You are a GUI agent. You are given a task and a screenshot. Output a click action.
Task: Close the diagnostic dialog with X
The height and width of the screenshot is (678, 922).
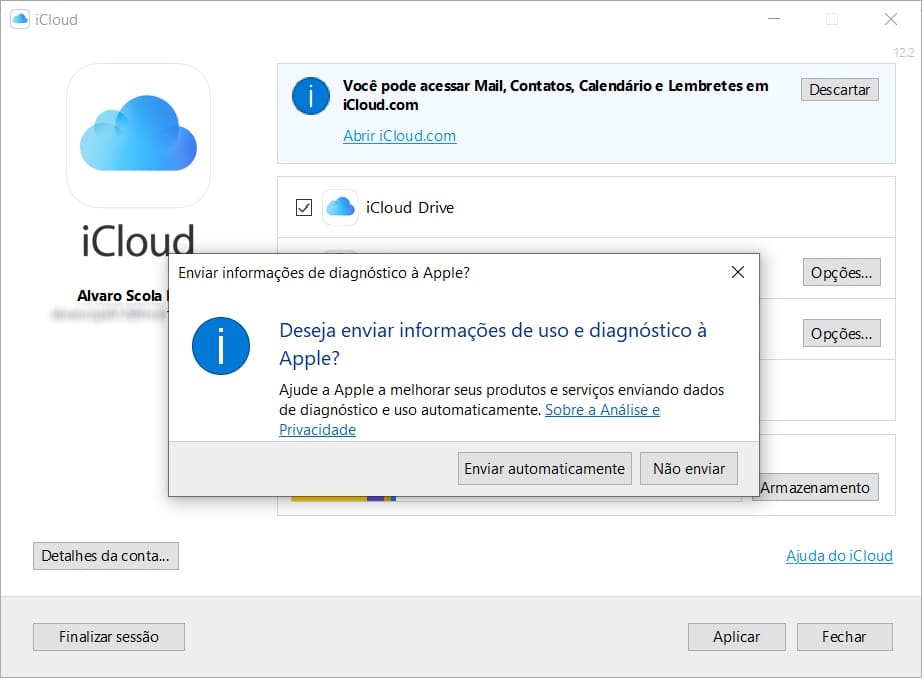click(737, 272)
